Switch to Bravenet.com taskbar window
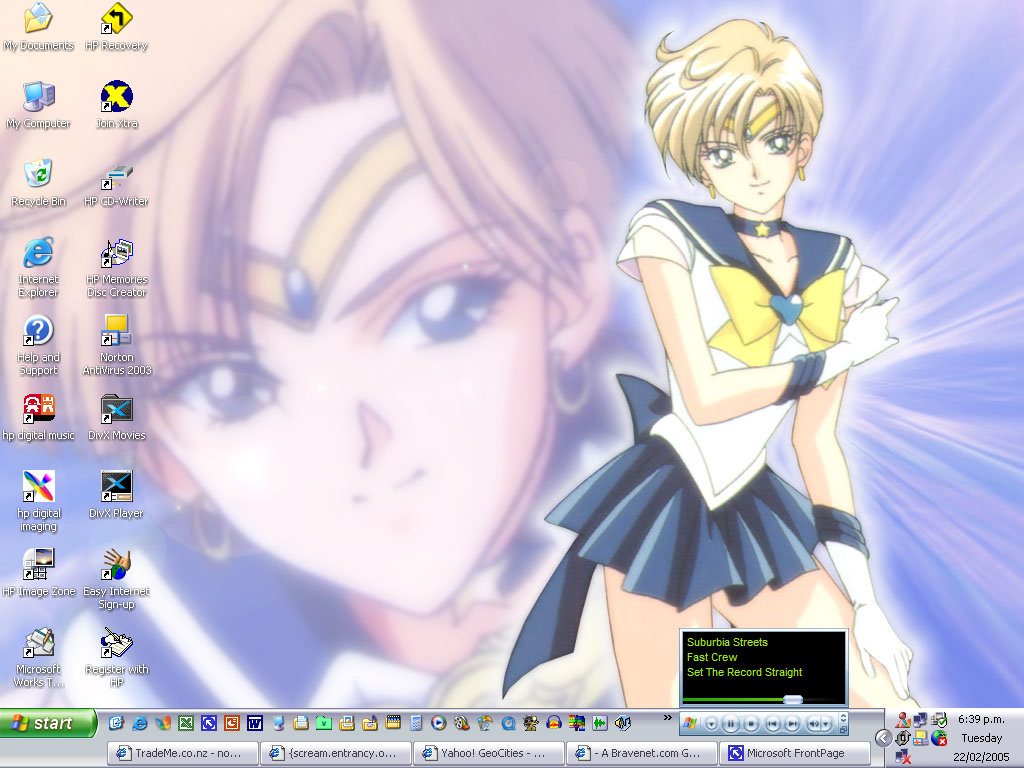This screenshot has width=1024, height=768. click(641, 753)
